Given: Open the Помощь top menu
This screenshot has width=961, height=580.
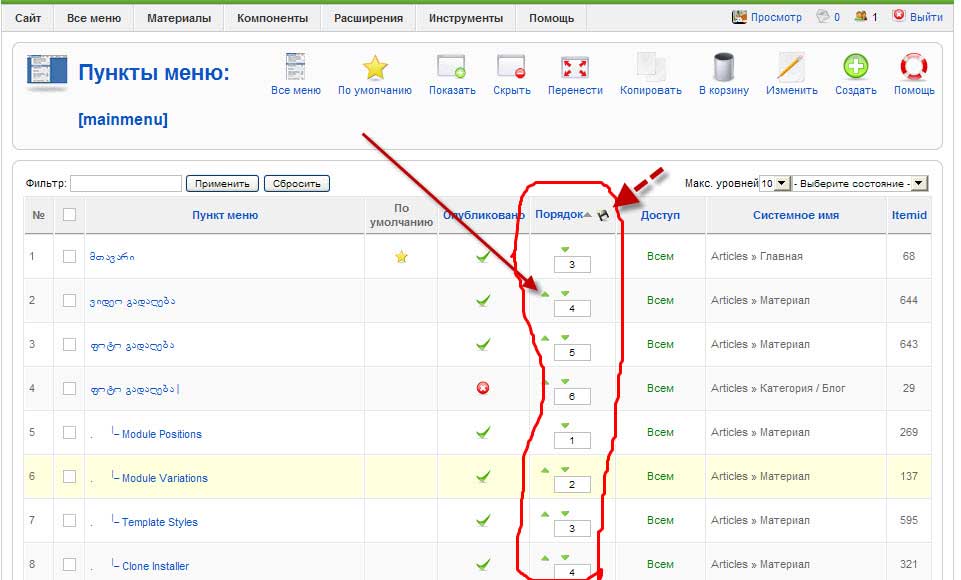Looking at the screenshot, I should point(552,18).
